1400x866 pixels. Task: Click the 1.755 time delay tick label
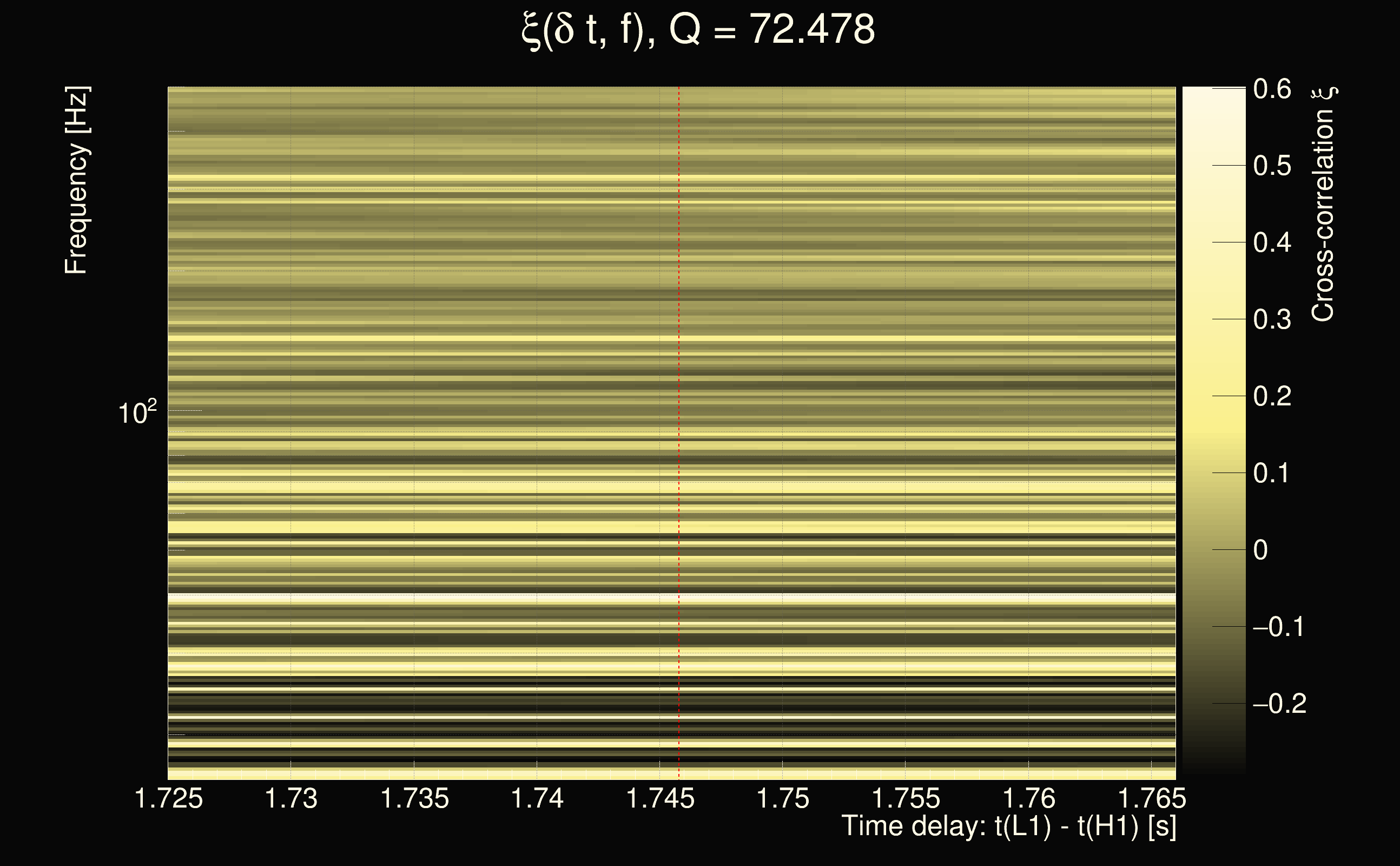[x=906, y=798]
